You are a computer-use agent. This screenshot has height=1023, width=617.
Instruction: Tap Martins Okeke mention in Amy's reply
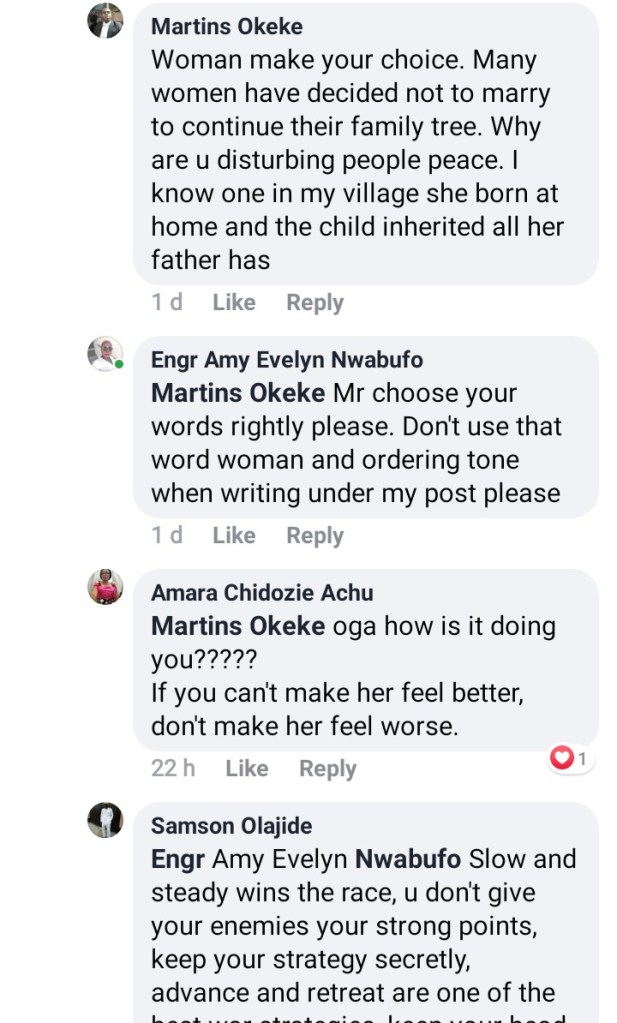(238, 393)
